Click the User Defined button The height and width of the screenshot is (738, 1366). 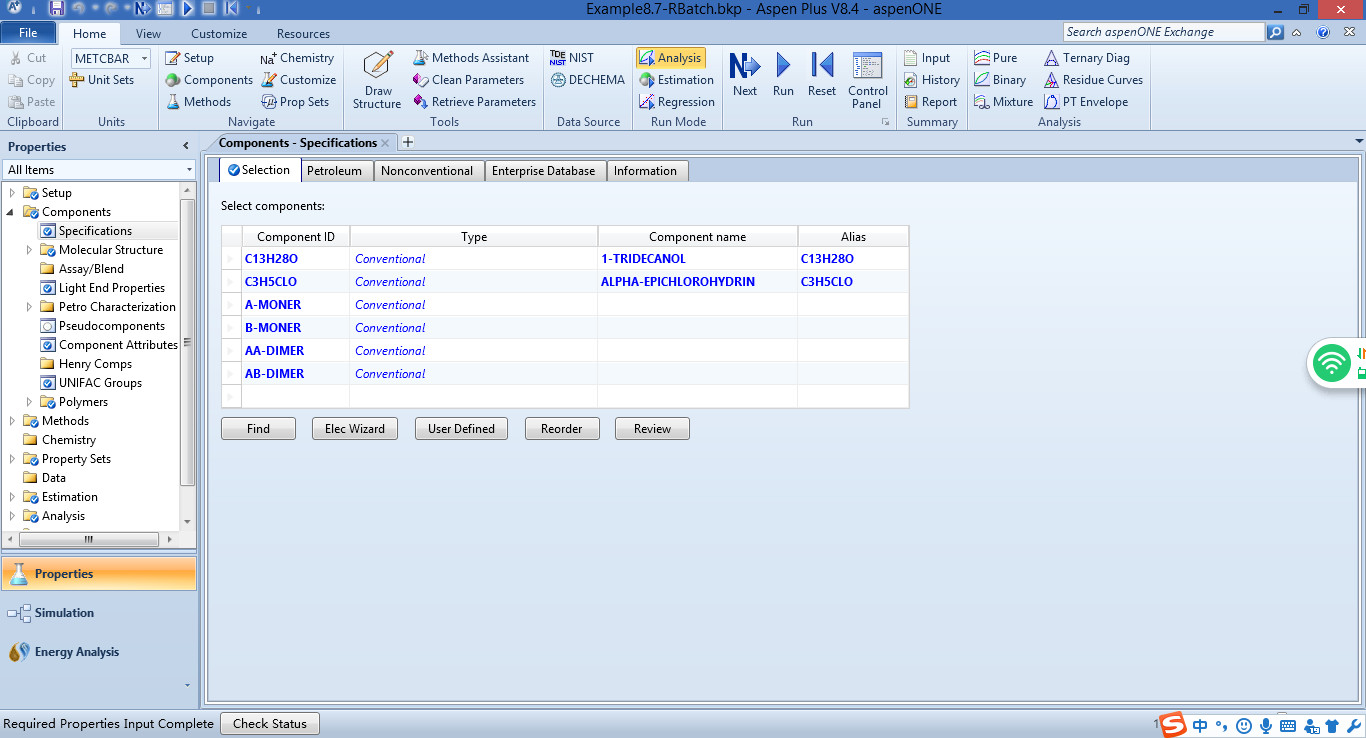(461, 429)
